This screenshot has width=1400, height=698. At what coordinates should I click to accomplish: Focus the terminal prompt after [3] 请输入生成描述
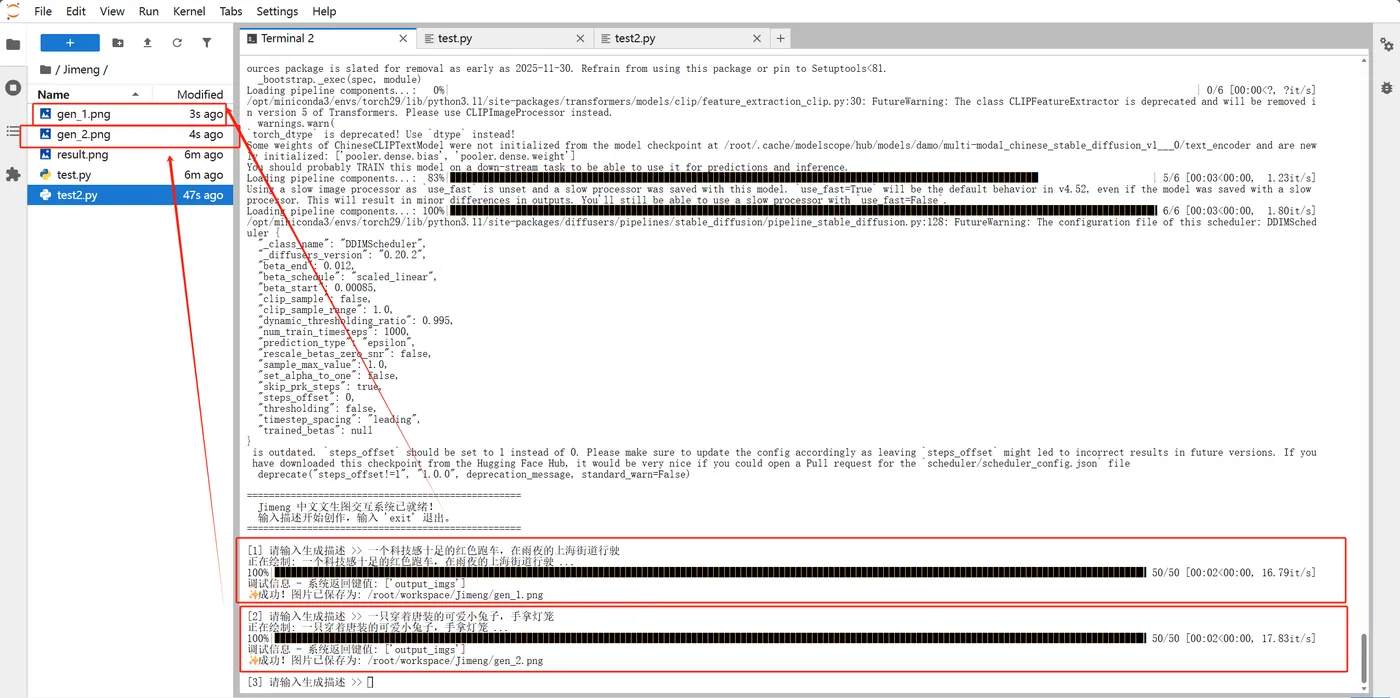[370, 682]
